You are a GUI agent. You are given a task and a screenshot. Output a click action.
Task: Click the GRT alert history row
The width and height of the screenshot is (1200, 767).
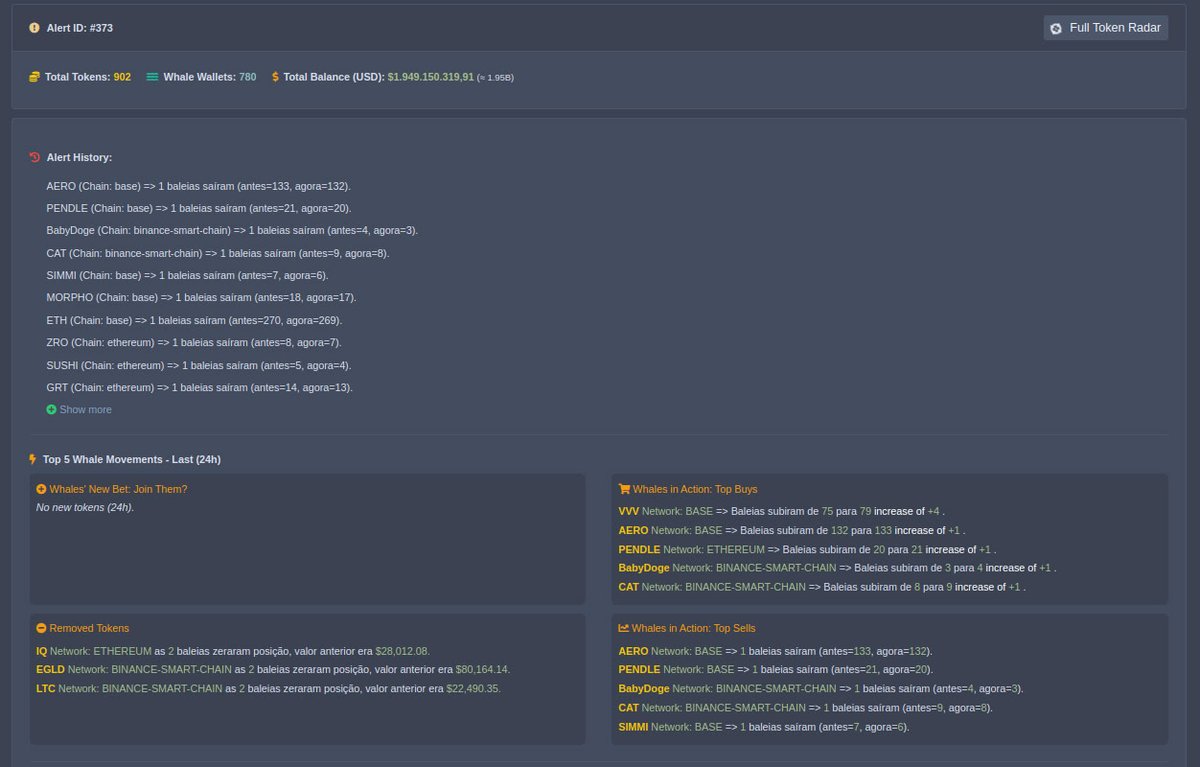click(199, 387)
